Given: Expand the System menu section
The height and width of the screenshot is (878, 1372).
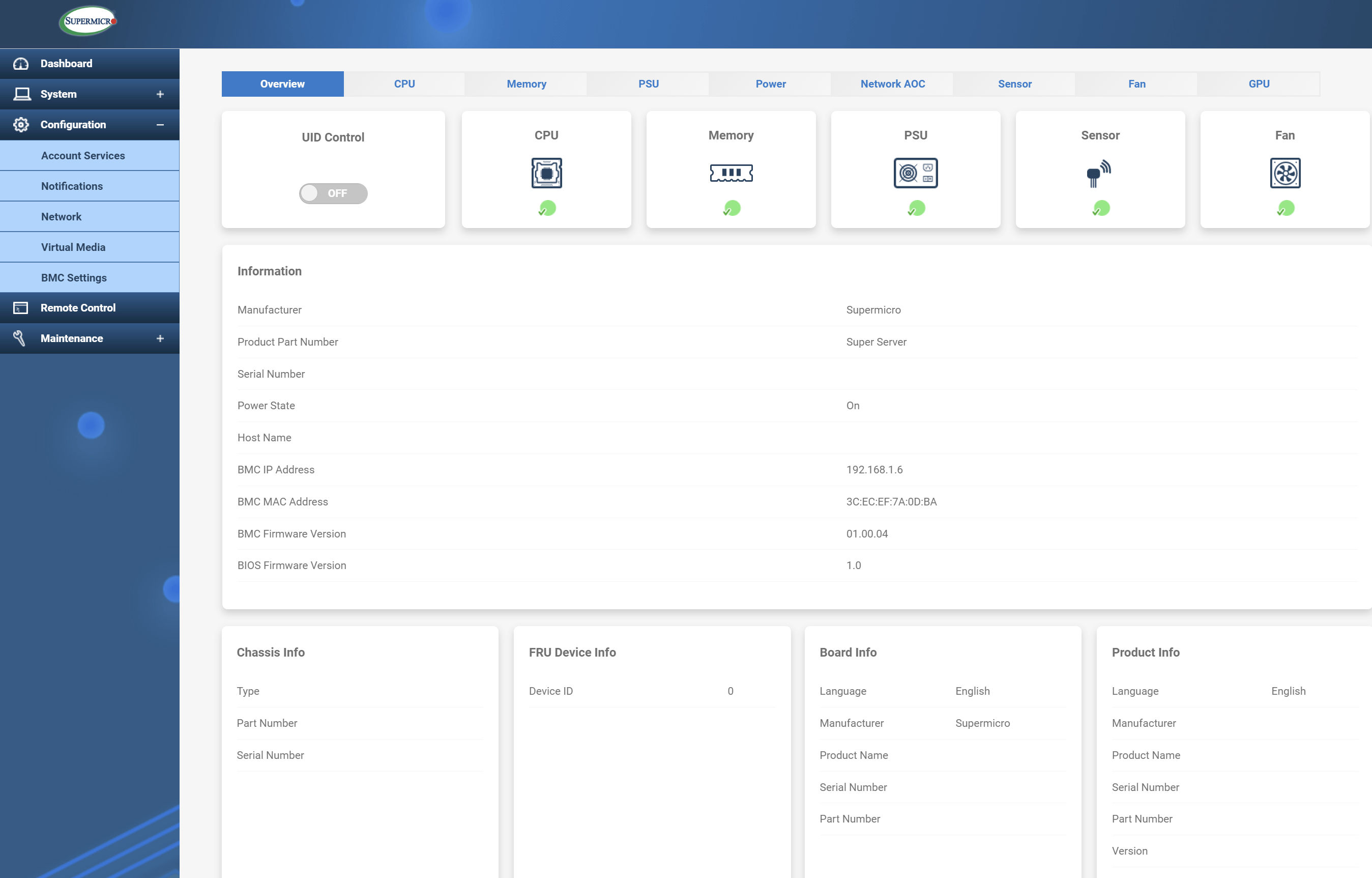Looking at the screenshot, I should [160, 94].
